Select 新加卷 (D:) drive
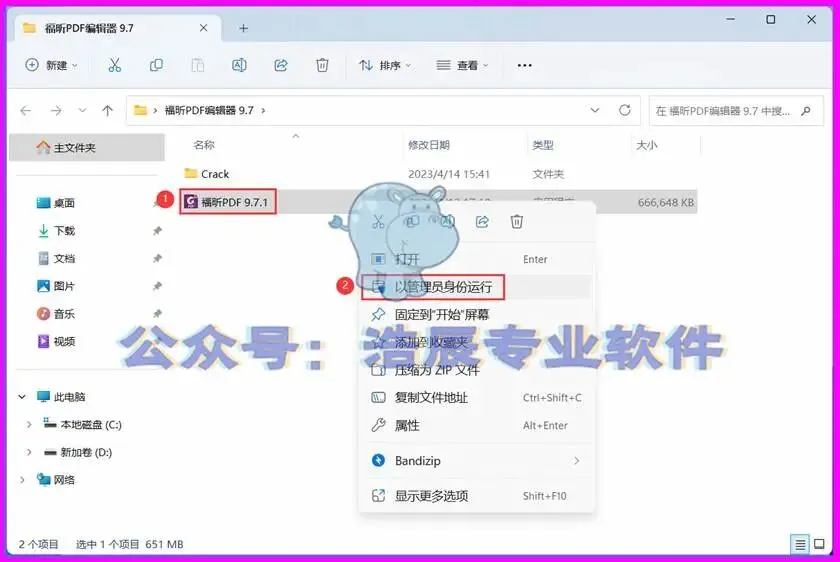This screenshot has width=840, height=562. [x=78, y=453]
